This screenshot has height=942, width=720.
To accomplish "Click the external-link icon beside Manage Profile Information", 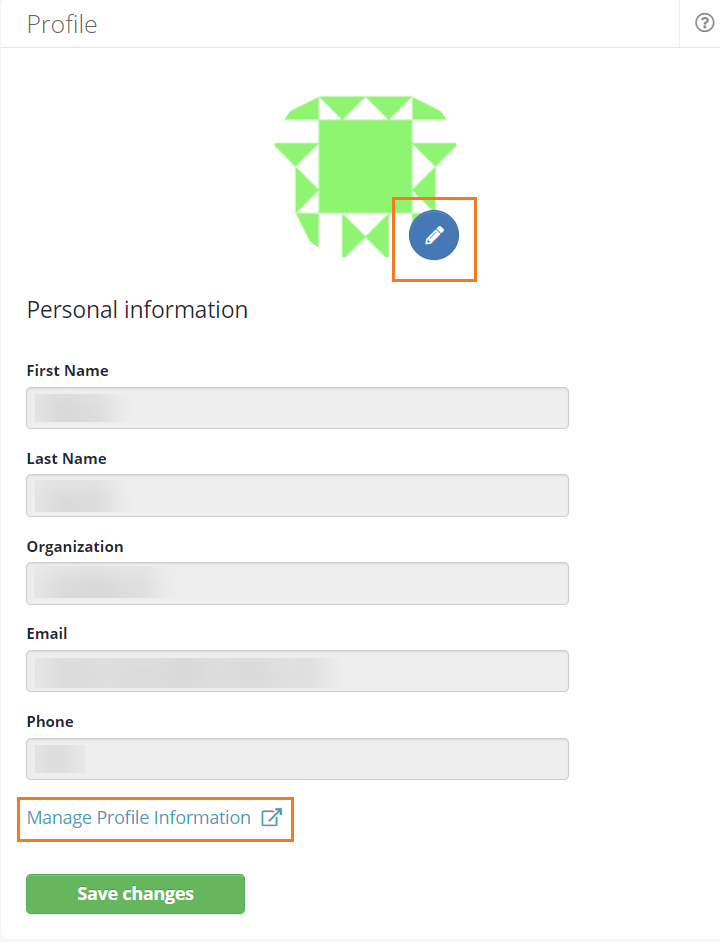I will 270,817.
